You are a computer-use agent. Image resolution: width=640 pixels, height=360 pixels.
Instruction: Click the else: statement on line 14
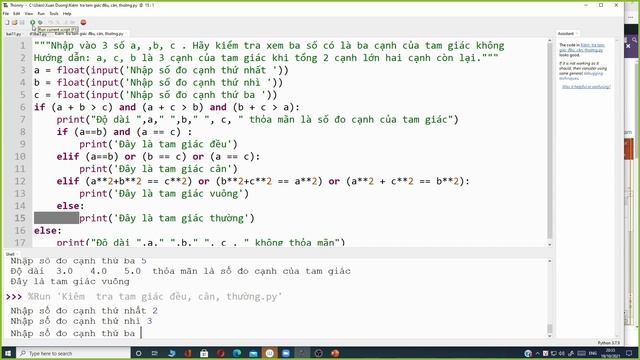(70, 206)
